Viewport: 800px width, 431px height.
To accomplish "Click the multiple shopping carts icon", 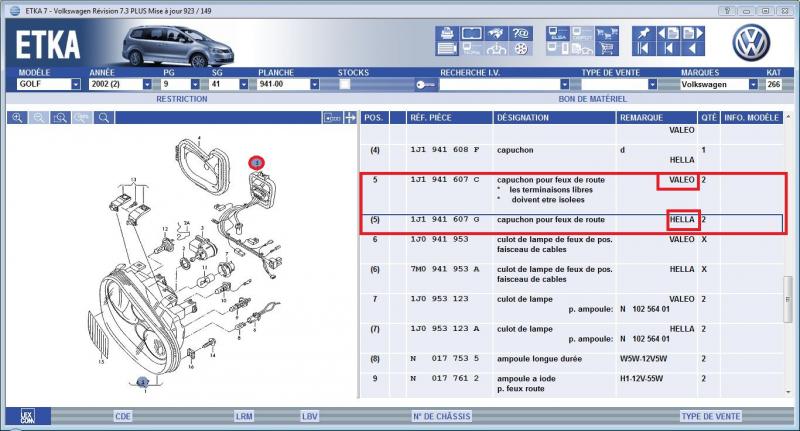I will click(607, 33).
